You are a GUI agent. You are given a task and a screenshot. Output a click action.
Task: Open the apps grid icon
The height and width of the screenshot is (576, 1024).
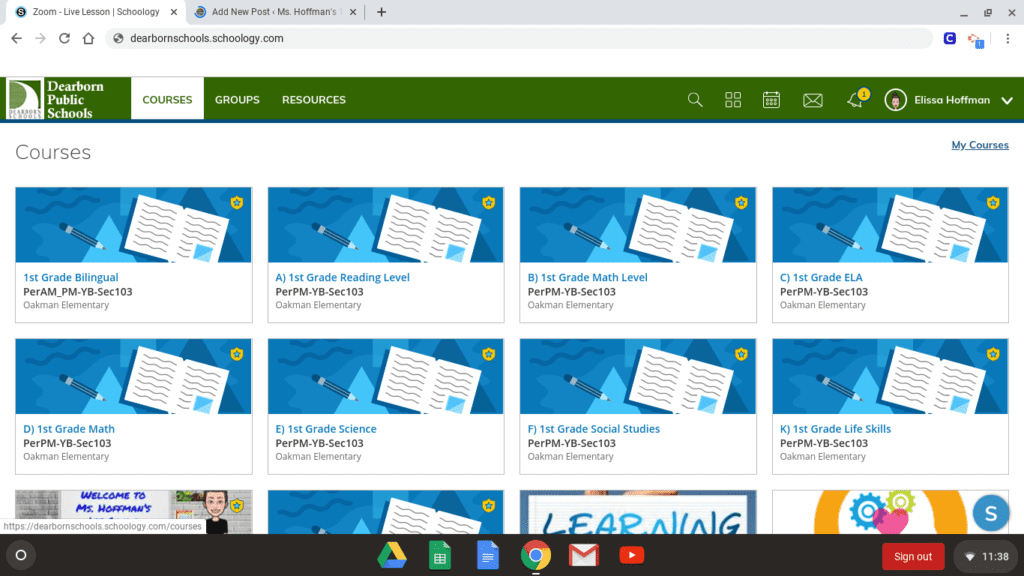(x=733, y=100)
